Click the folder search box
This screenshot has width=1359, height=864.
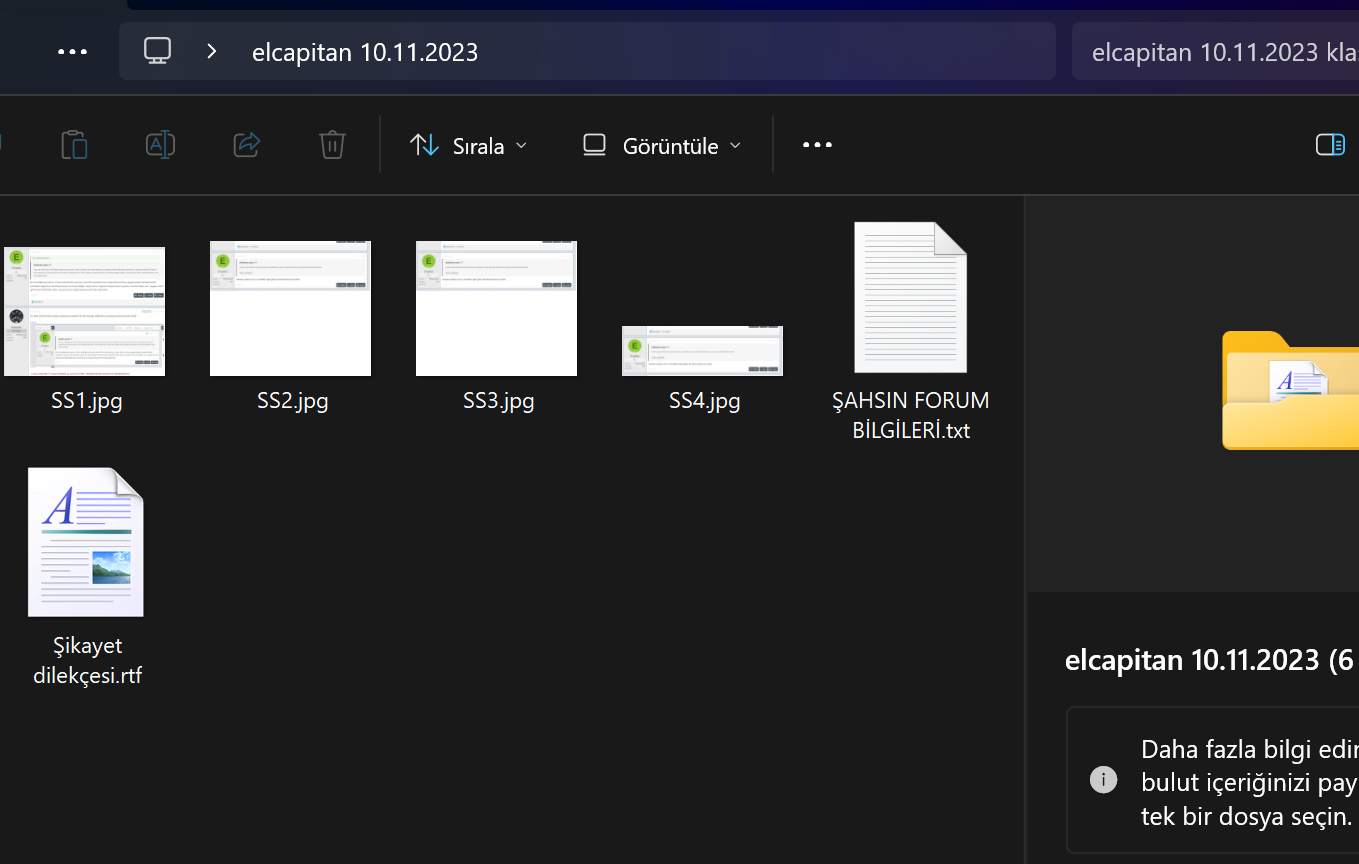[x=1215, y=51]
